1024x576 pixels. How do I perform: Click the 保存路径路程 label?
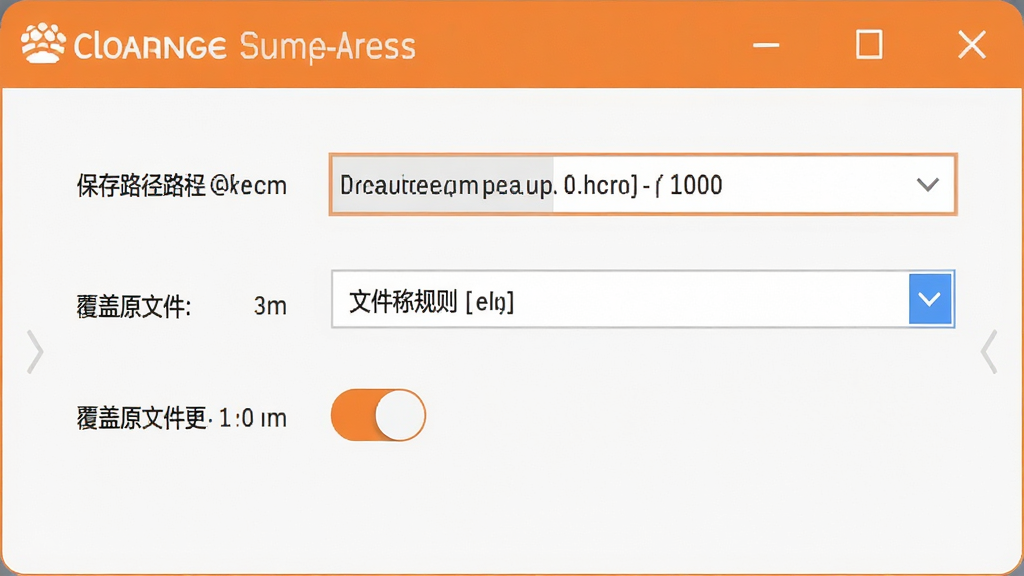(x=141, y=186)
